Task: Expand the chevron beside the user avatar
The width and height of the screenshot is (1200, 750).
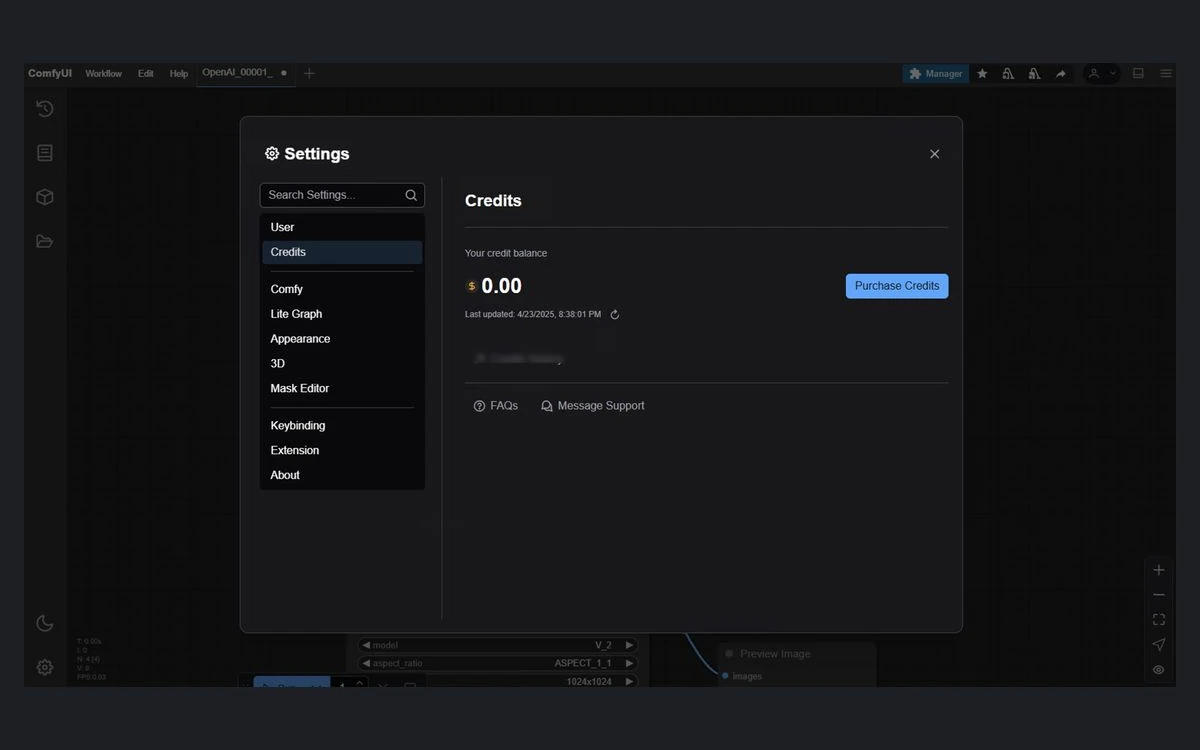Action: (1112, 74)
